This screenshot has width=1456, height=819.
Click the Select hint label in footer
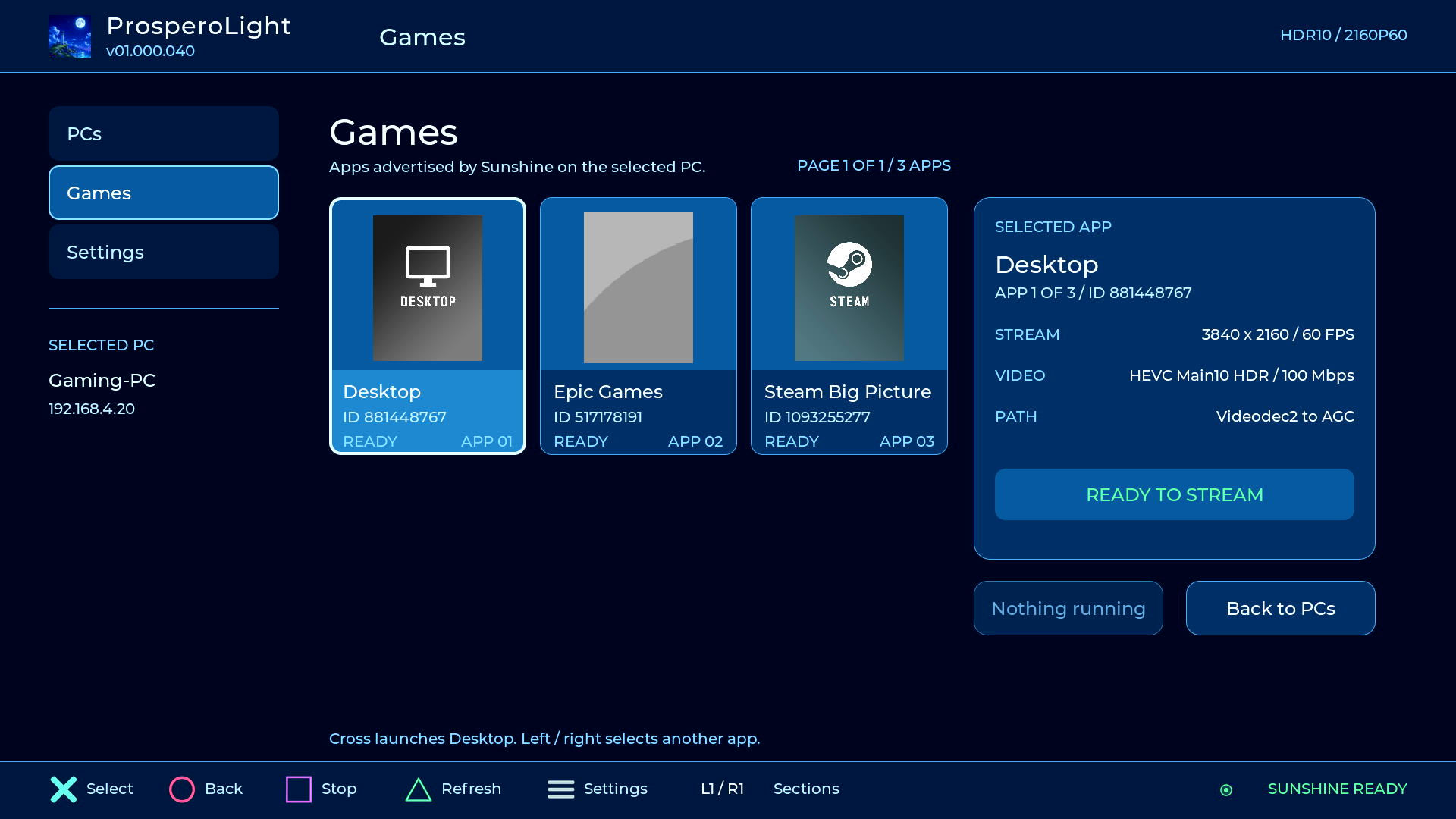[110, 789]
